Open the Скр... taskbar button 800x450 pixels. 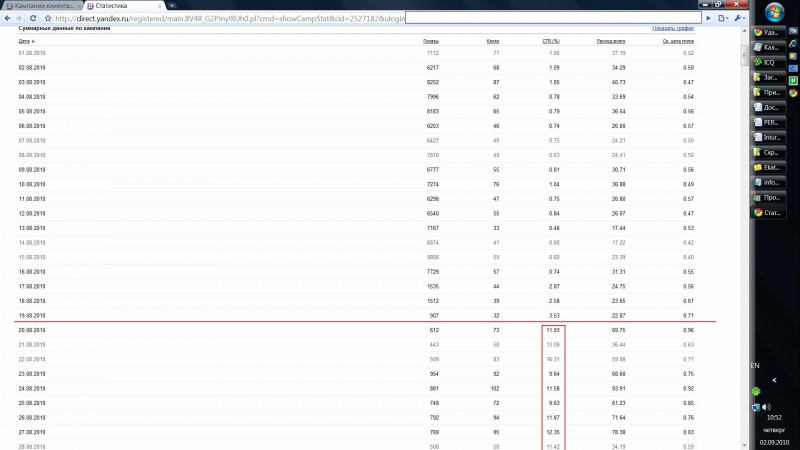(x=768, y=153)
